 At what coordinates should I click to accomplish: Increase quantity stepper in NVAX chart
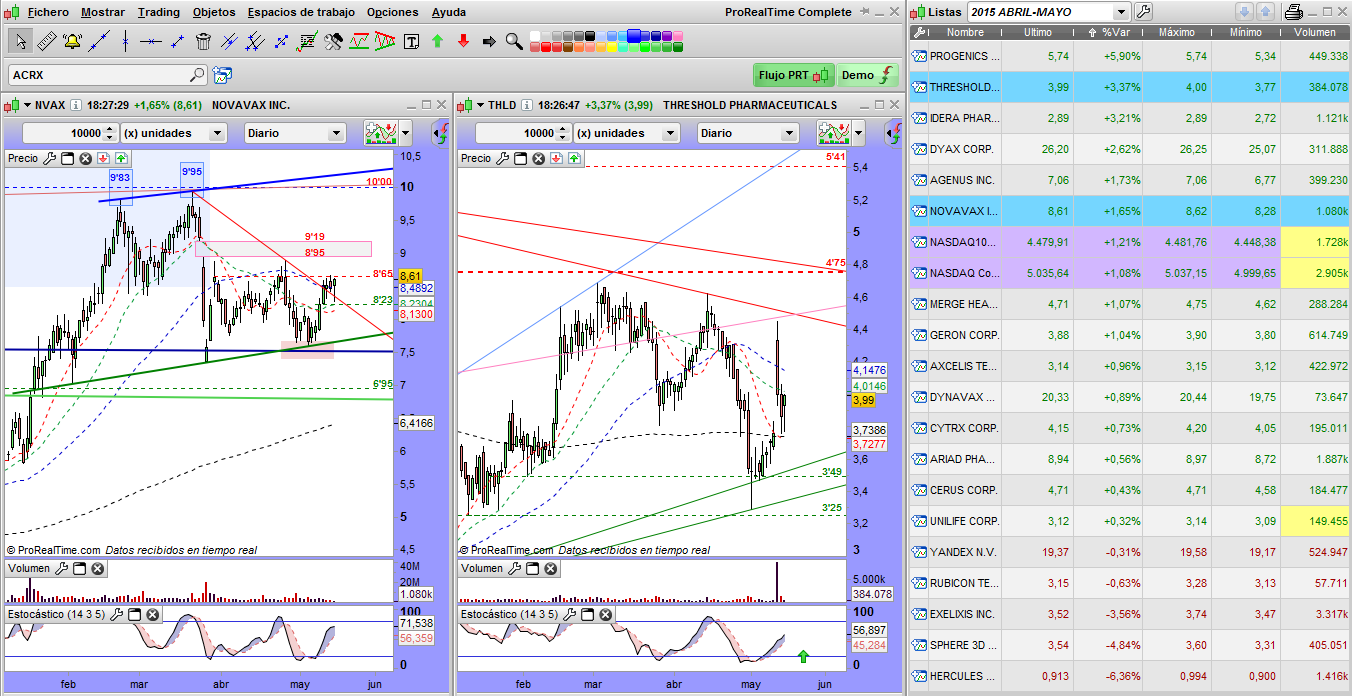110,128
